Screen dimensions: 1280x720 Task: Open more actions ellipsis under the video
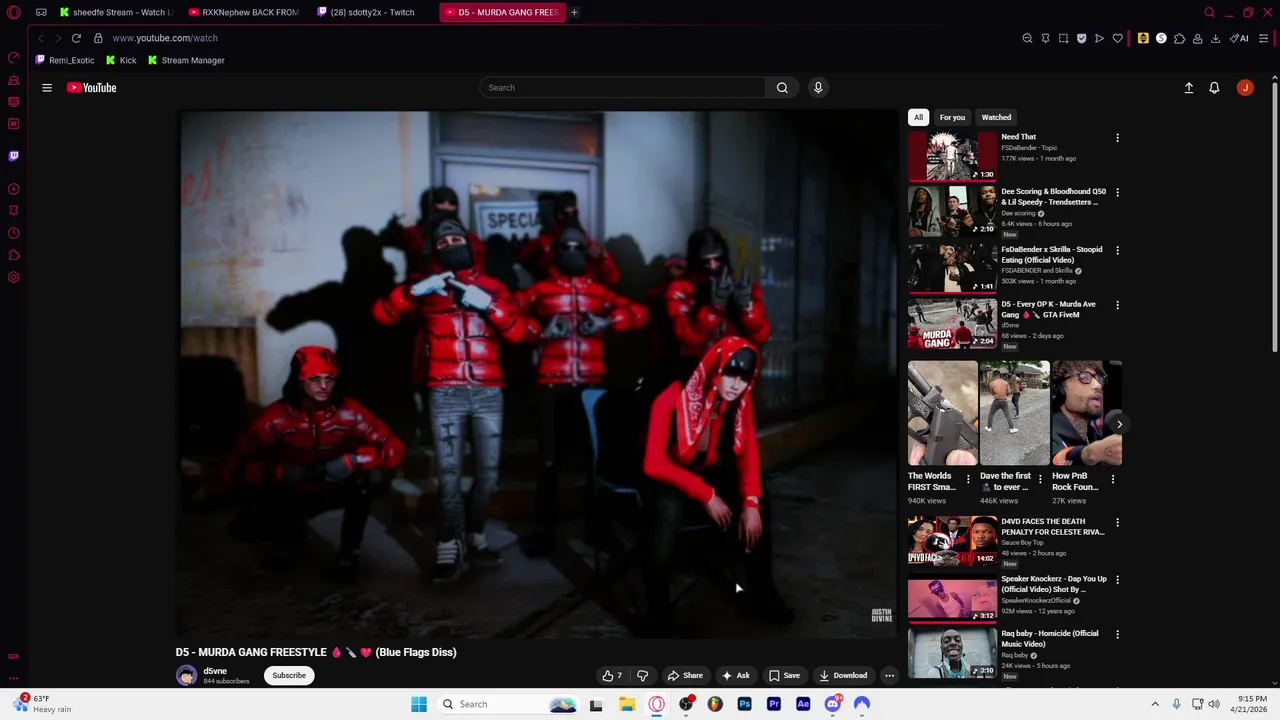[889, 675]
